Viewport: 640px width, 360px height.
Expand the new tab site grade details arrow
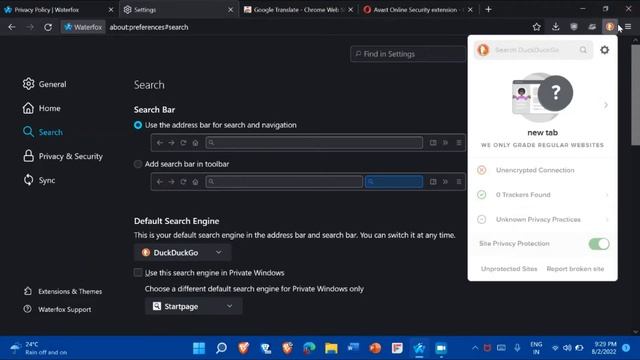coord(606,105)
